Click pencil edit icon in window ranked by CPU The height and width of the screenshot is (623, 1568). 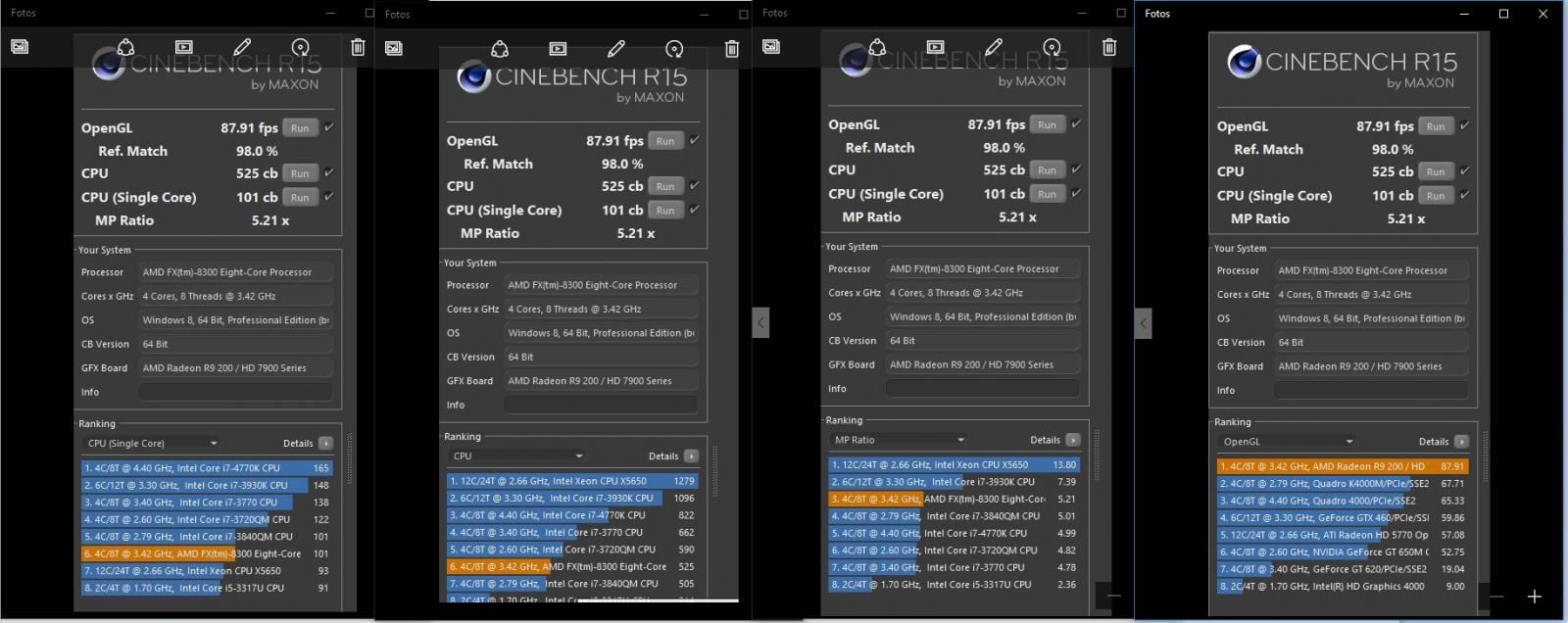[616, 49]
